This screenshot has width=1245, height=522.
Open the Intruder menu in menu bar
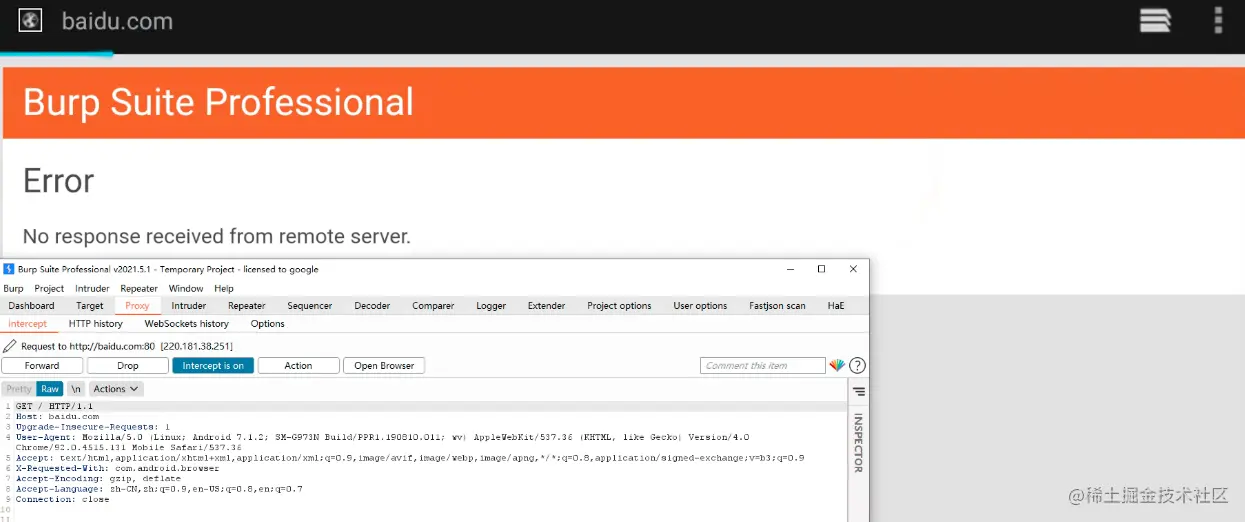coord(93,288)
